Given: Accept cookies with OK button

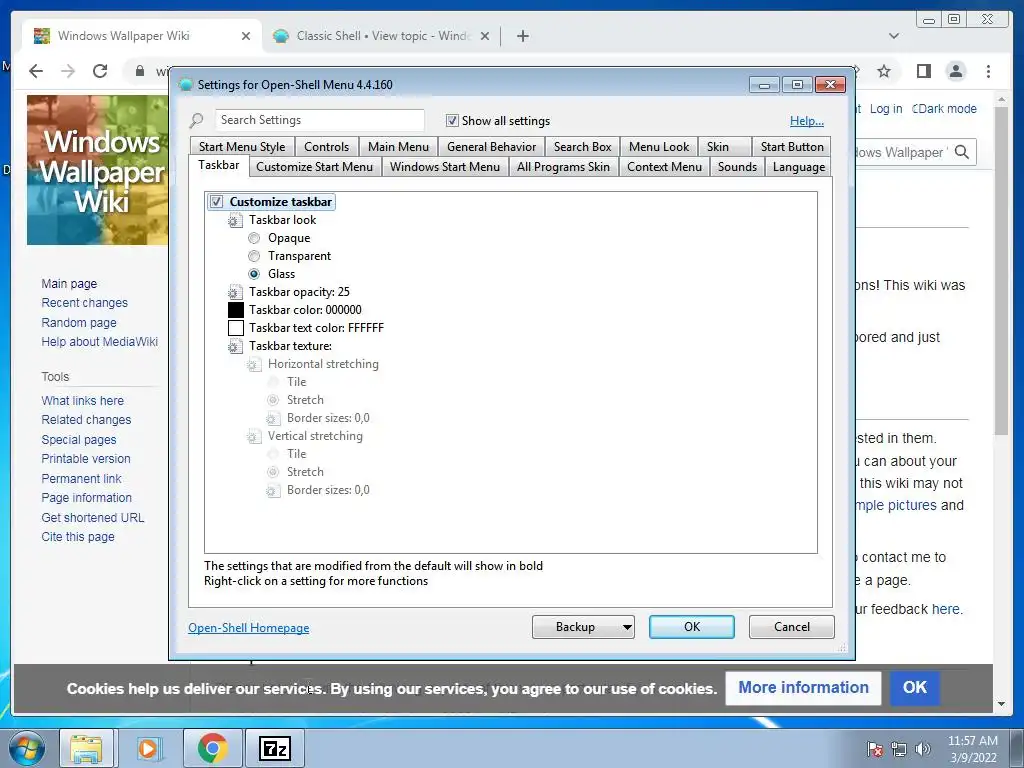Looking at the screenshot, I should click(x=914, y=688).
